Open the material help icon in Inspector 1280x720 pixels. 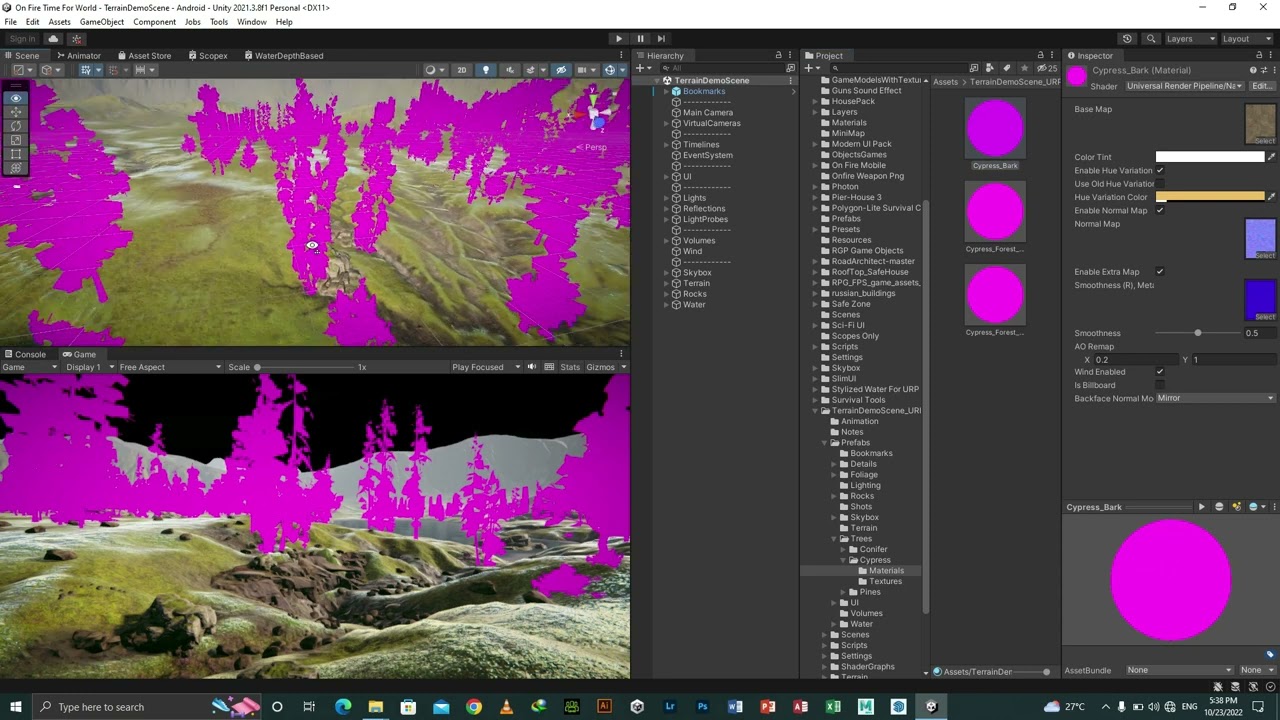pyautogui.click(x=1253, y=70)
